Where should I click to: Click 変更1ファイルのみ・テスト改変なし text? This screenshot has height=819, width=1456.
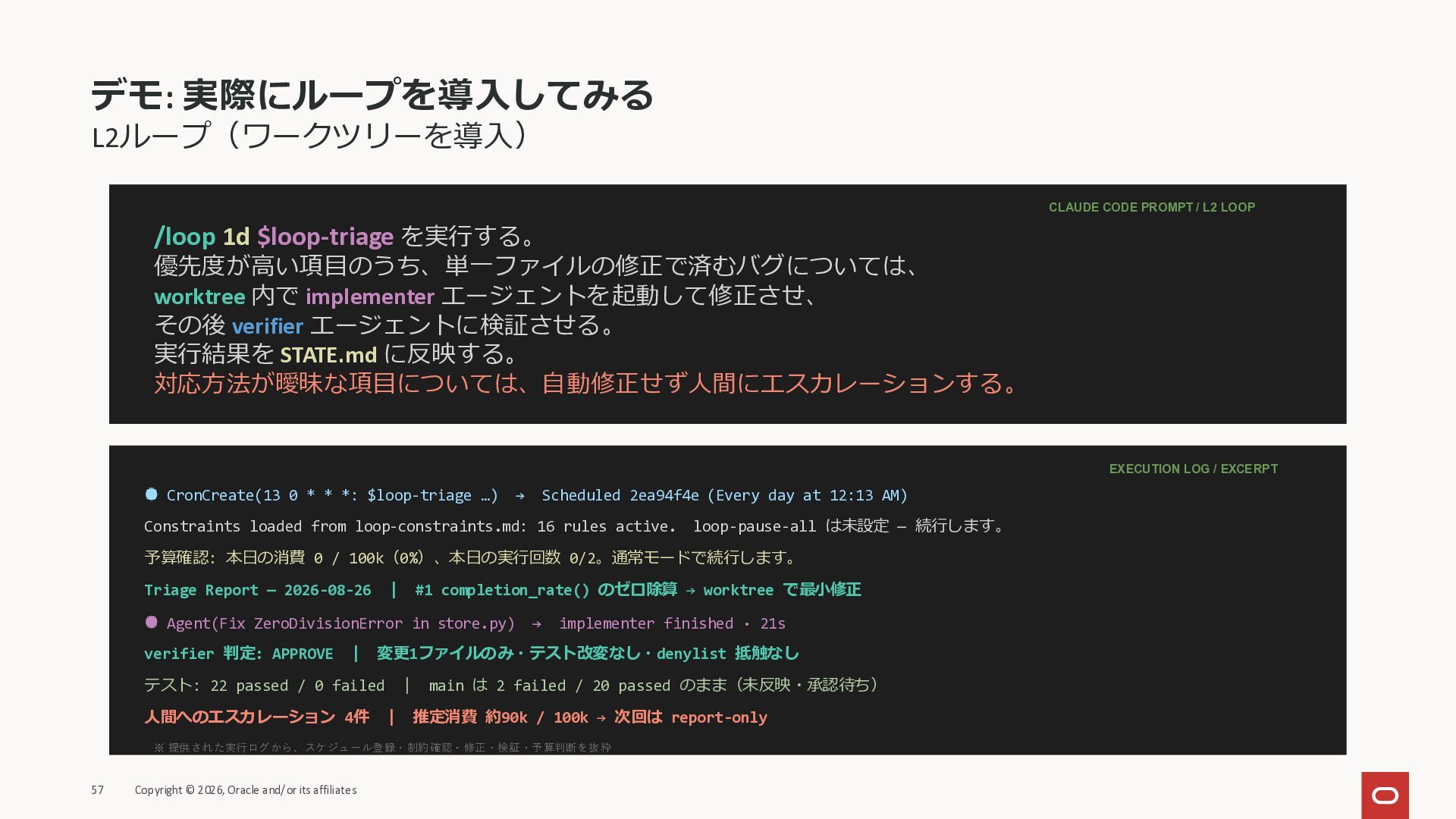(x=509, y=654)
